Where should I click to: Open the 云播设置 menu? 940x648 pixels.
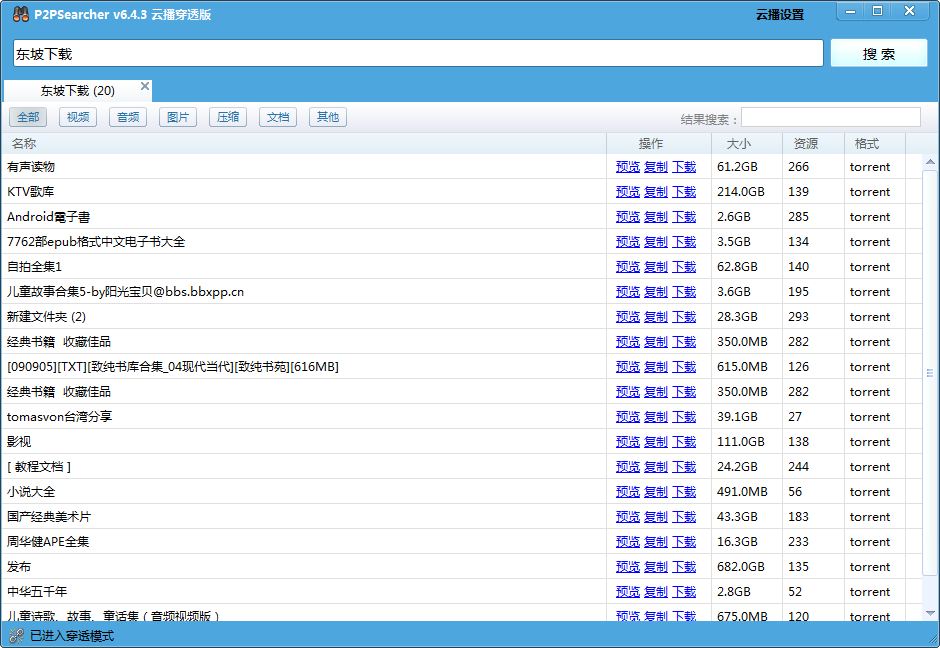tap(779, 15)
